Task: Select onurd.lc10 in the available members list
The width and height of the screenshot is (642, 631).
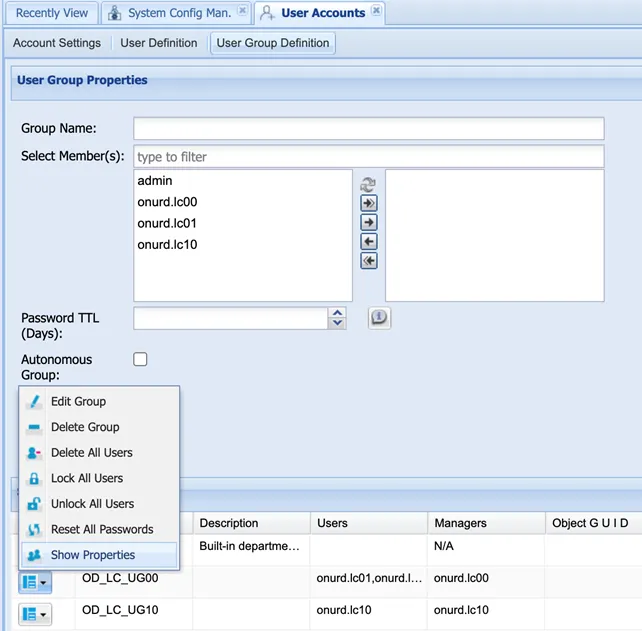Action: (242, 244)
